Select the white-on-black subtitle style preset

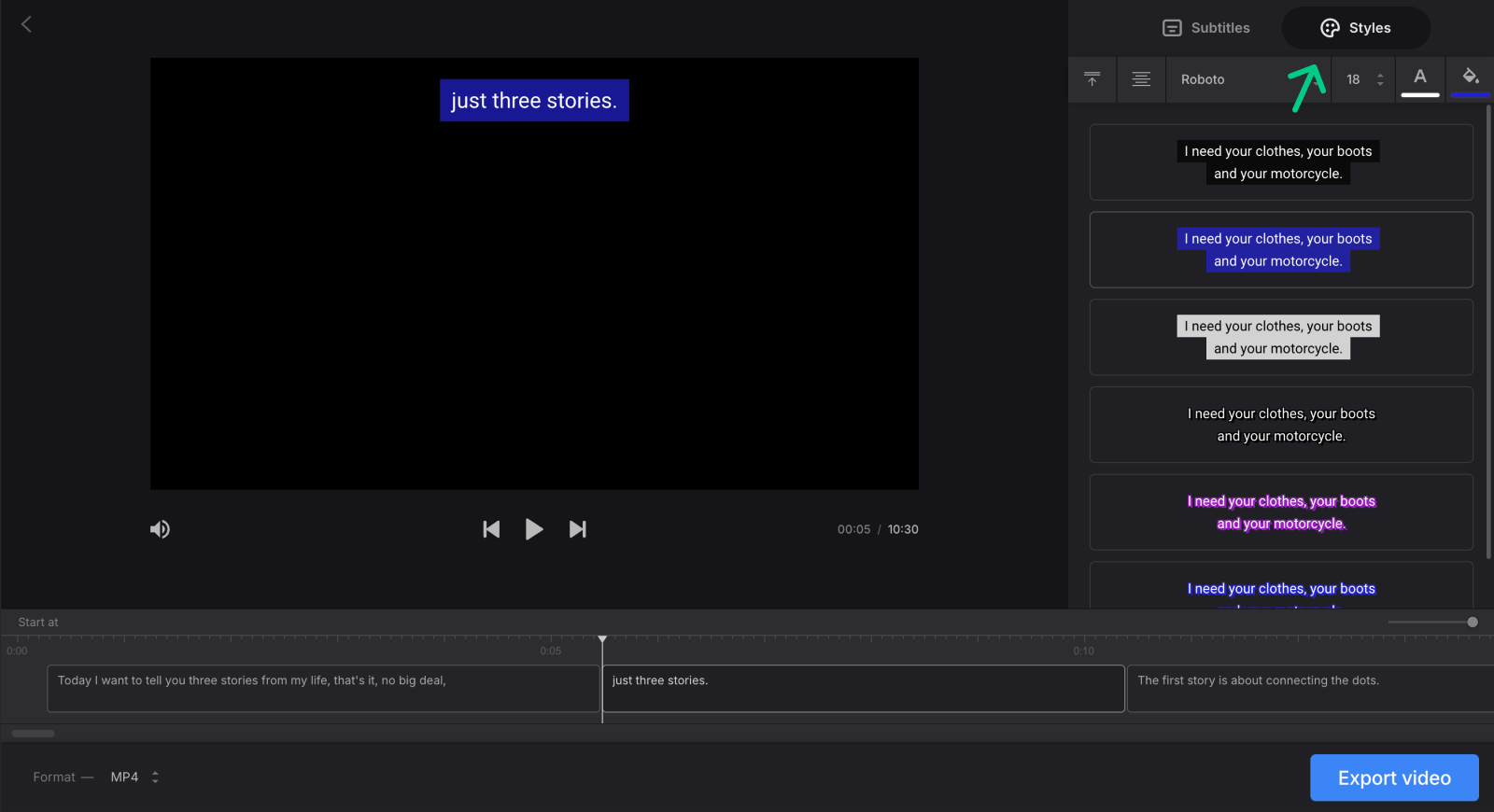click(x=1281, y=162)
